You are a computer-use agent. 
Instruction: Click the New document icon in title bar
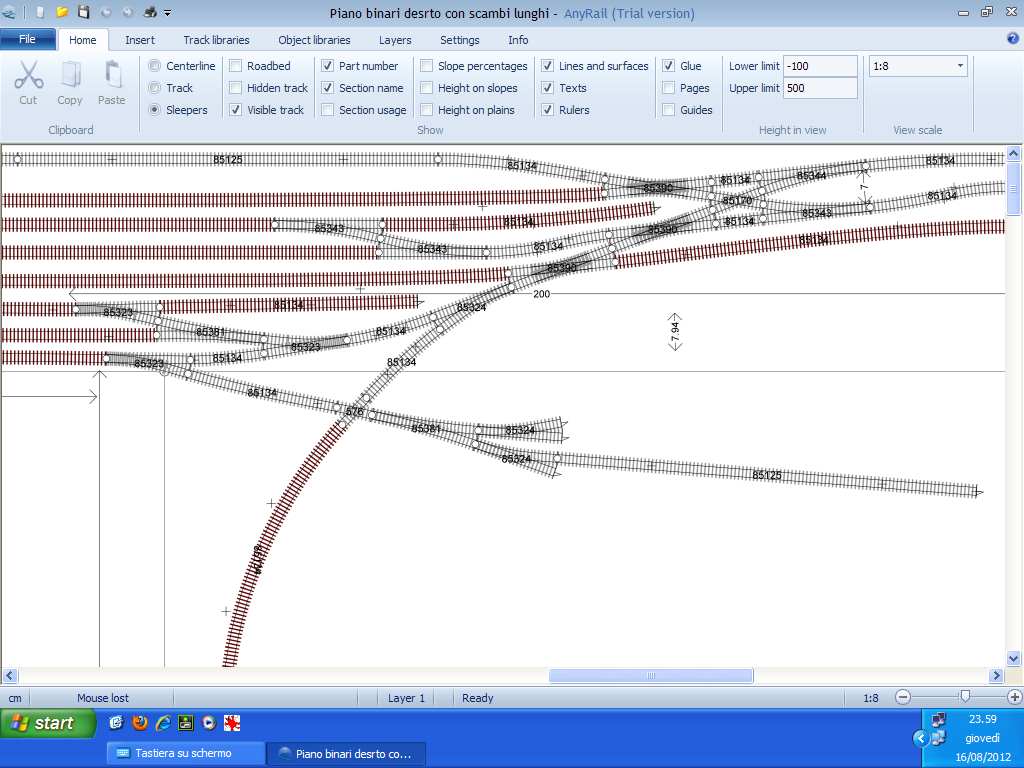[x=40, y=13]
